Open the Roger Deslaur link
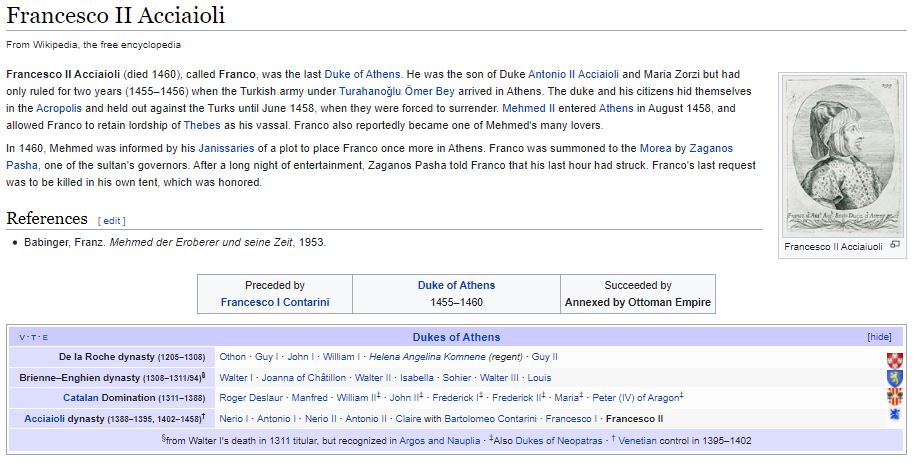The height and width of the screenshot is (466, 916). point(251,398)
